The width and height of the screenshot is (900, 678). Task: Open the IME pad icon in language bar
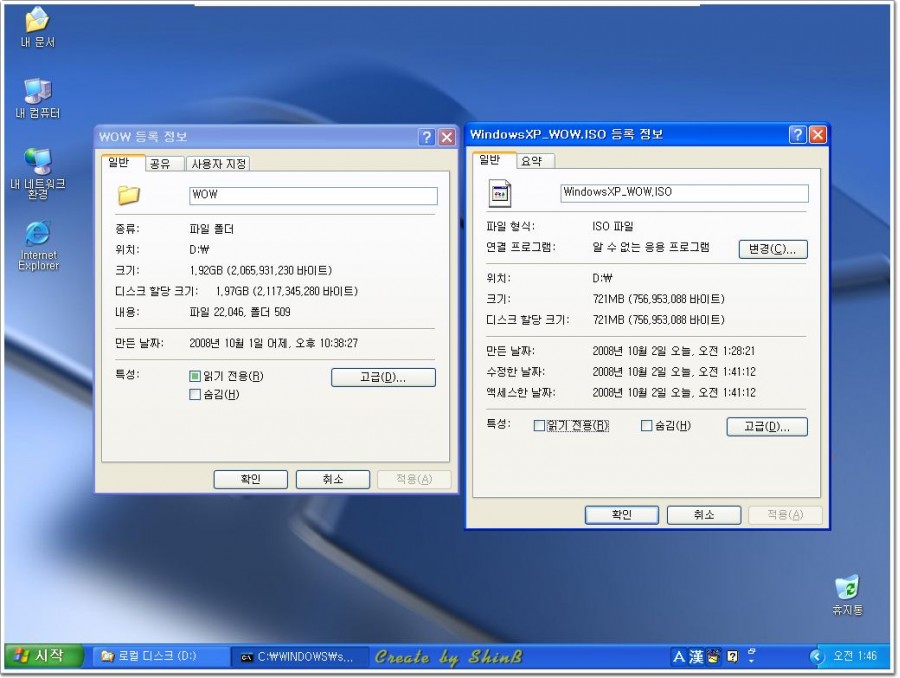713,657
